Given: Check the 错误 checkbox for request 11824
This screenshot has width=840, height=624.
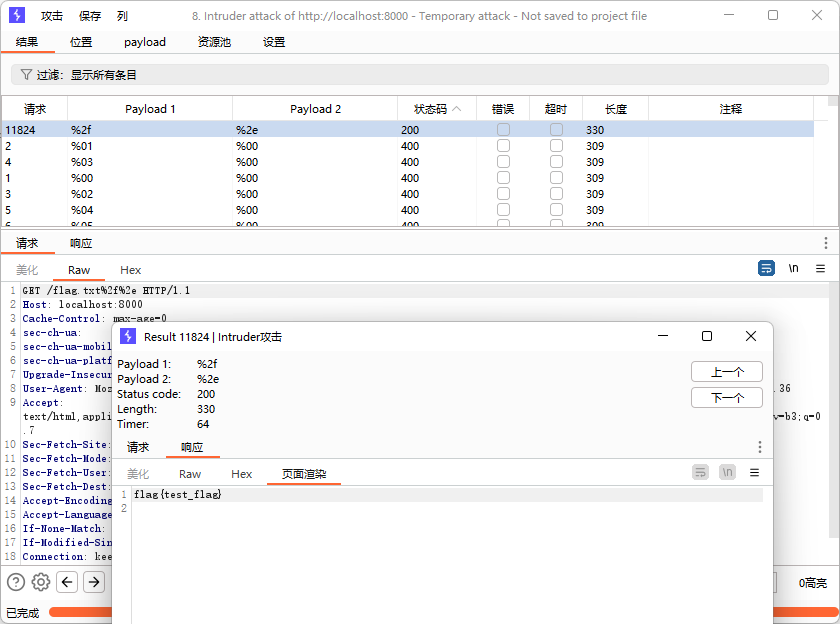Looking at the screenshot, I should coord(503,130).
